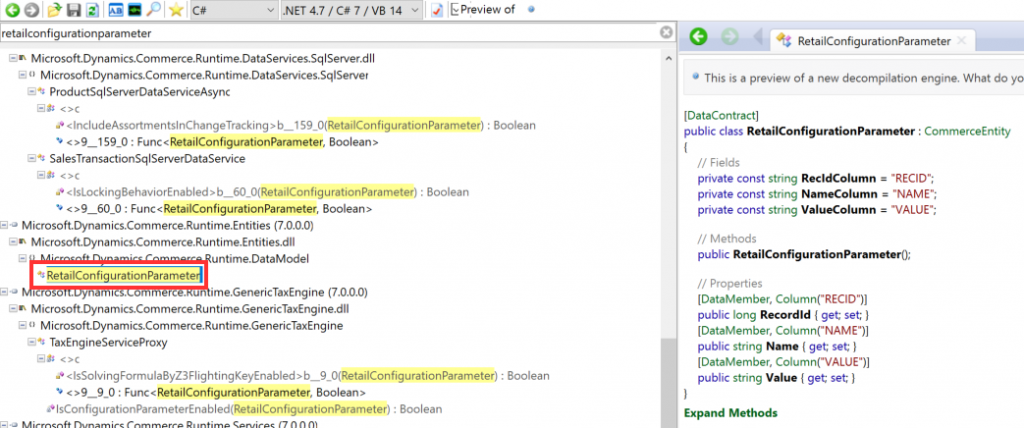Toggle the Preview of checkbox
1024x428 pixels.
pos(455,9)
